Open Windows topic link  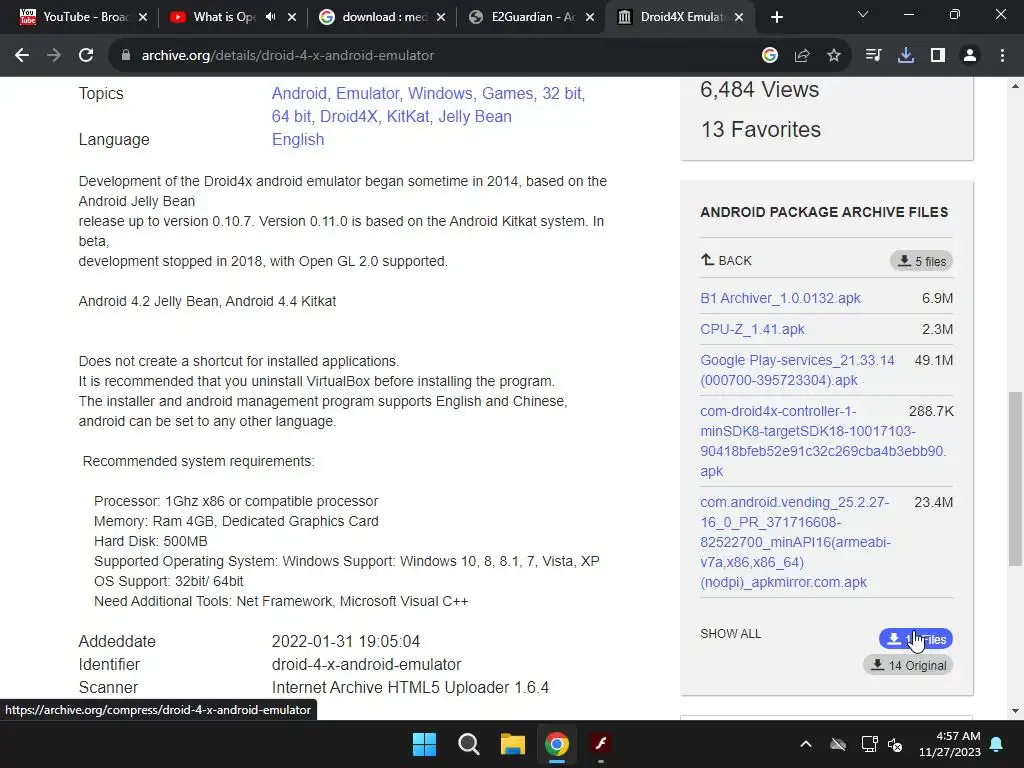coord(440,93)
